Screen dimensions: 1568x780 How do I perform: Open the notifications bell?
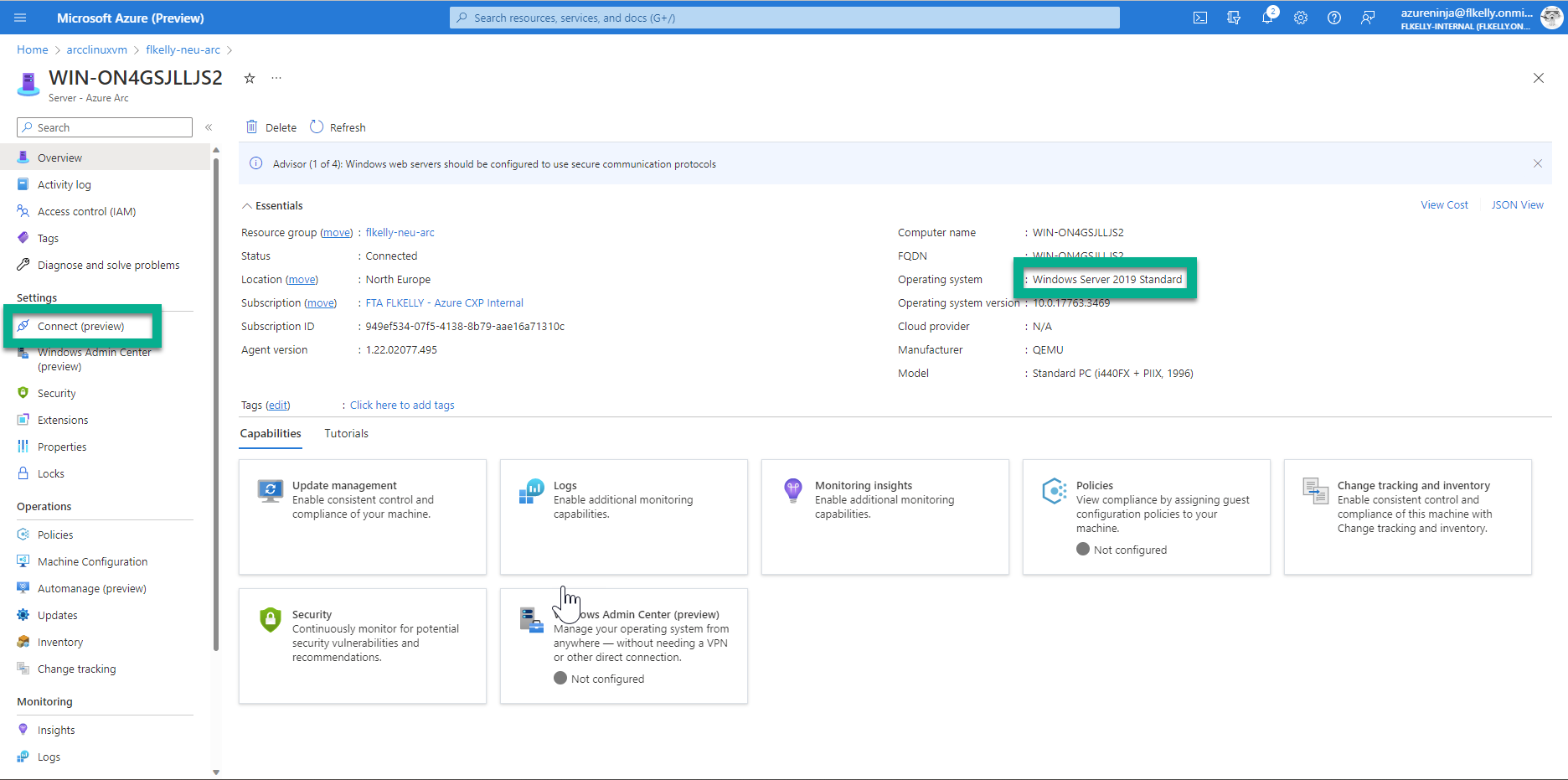[1267, 18]
